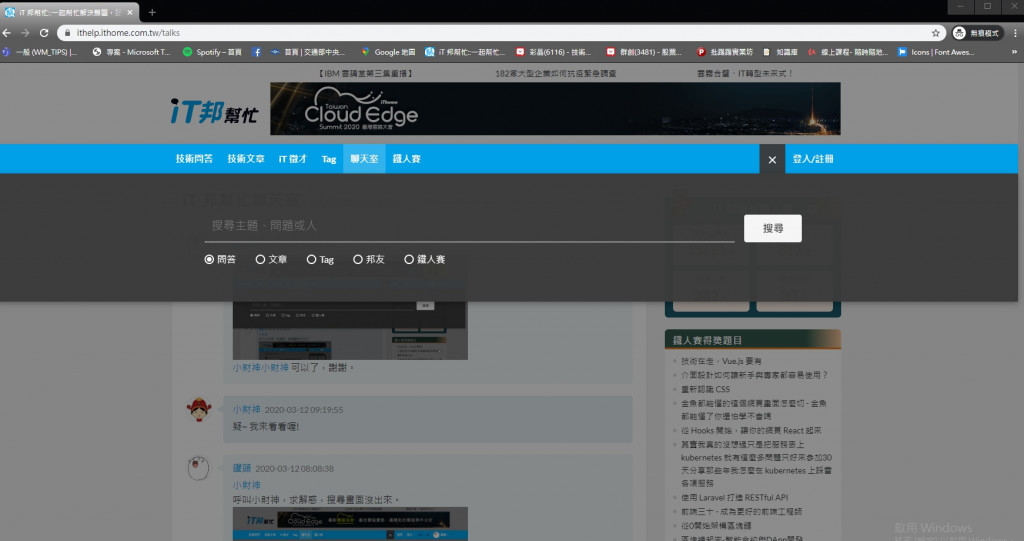The image size is (1024, 541).
Task: Open the 群創(3481) stock bookmark
Action: pos(644,52)
